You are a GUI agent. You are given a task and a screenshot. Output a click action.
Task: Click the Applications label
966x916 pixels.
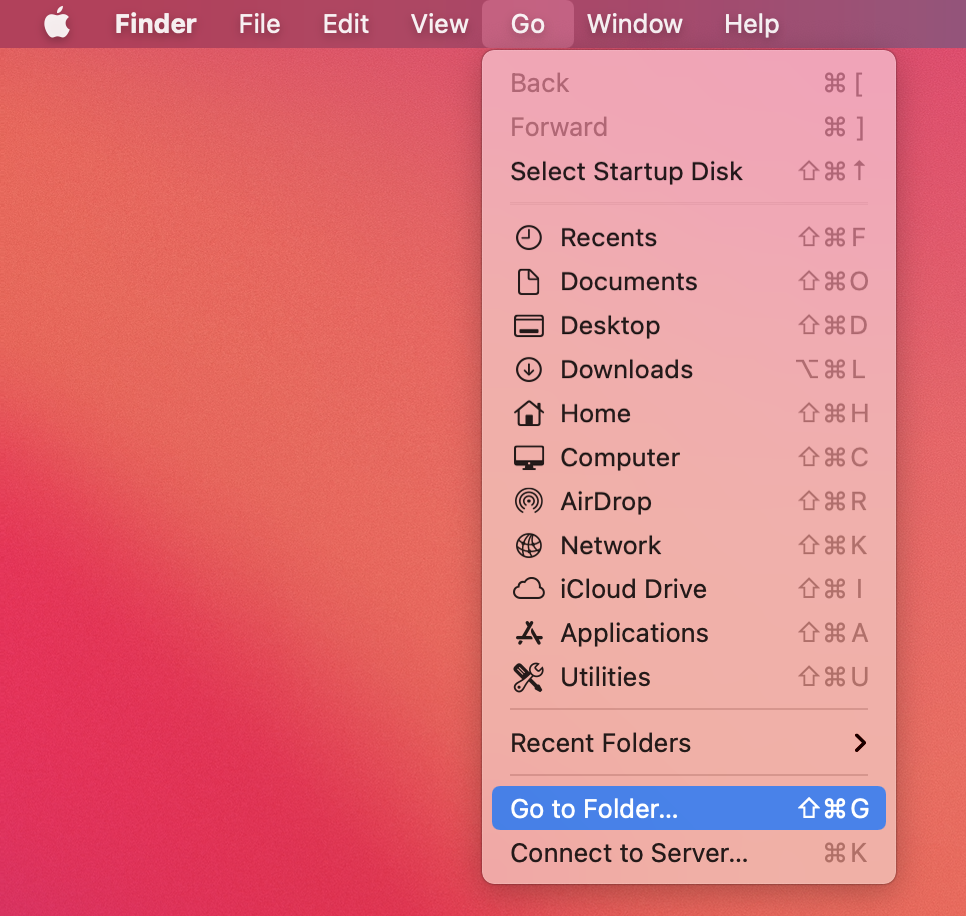pos(635,633)
